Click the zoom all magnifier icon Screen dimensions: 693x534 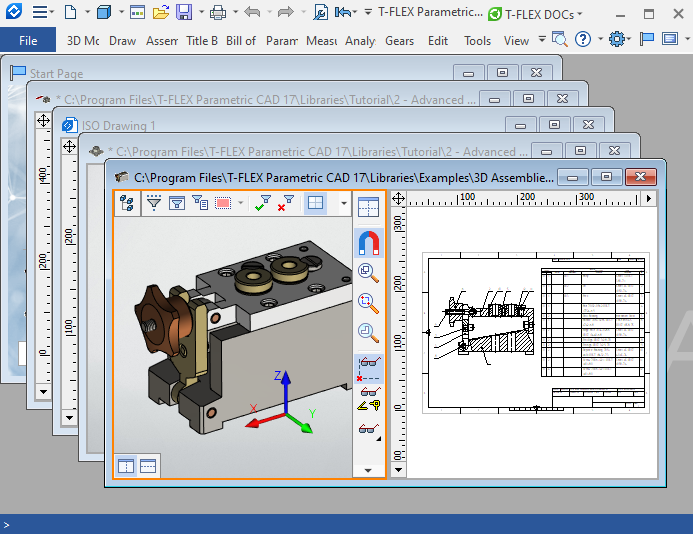pyautogui.click(x=368, y=273)
